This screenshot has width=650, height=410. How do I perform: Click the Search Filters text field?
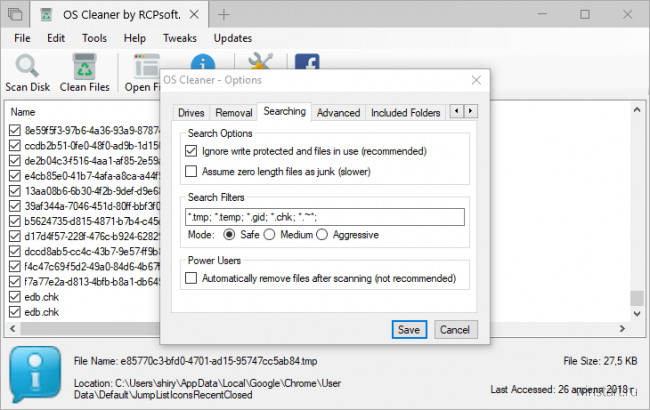pyautogui.click(x=325, y=217)
